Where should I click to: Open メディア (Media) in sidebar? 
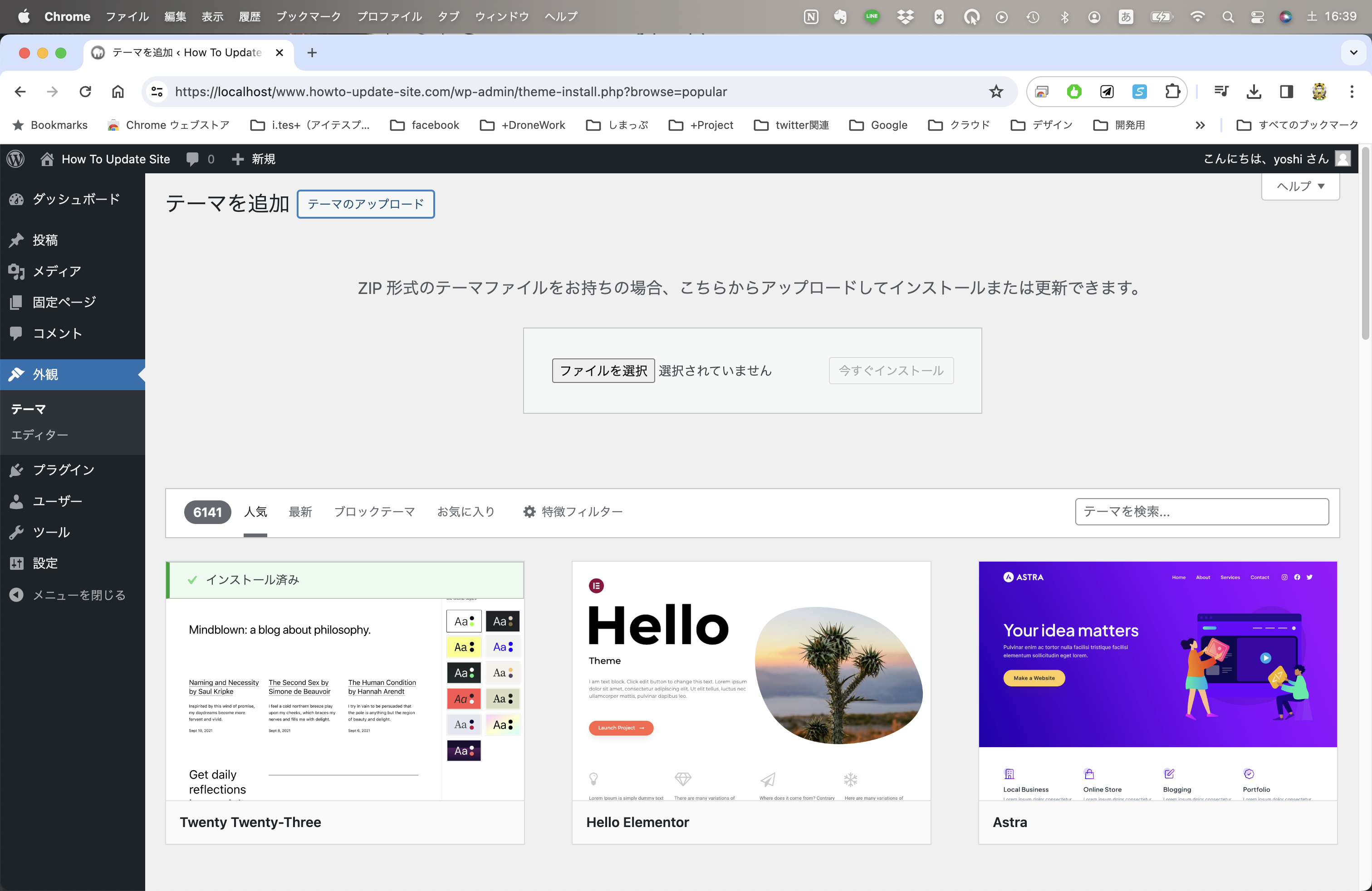coord(73,271)
